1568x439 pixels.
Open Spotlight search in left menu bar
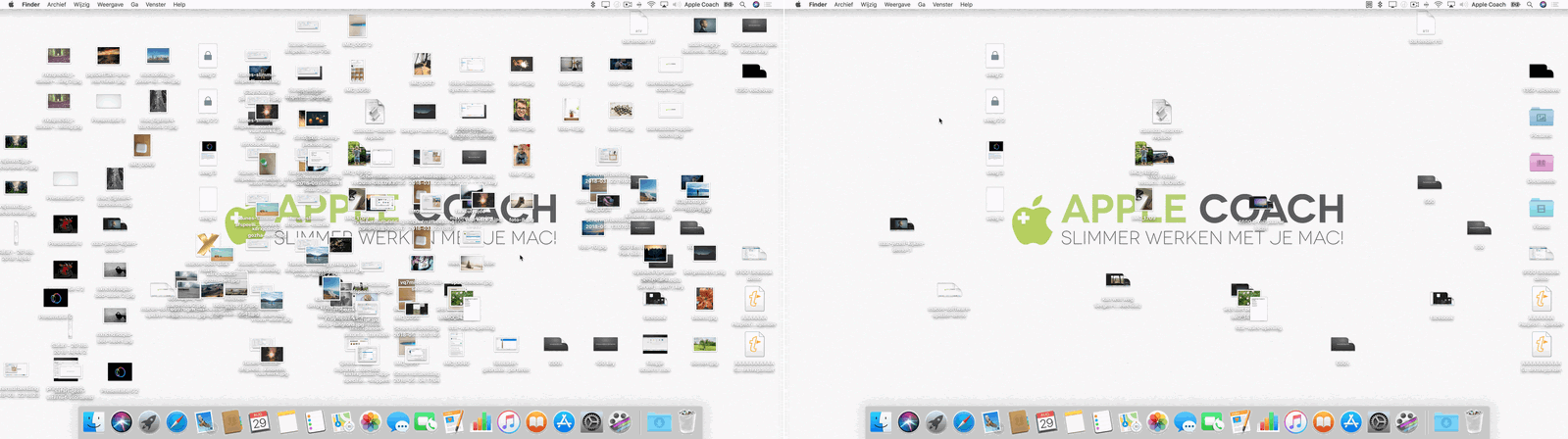[742, 4]
